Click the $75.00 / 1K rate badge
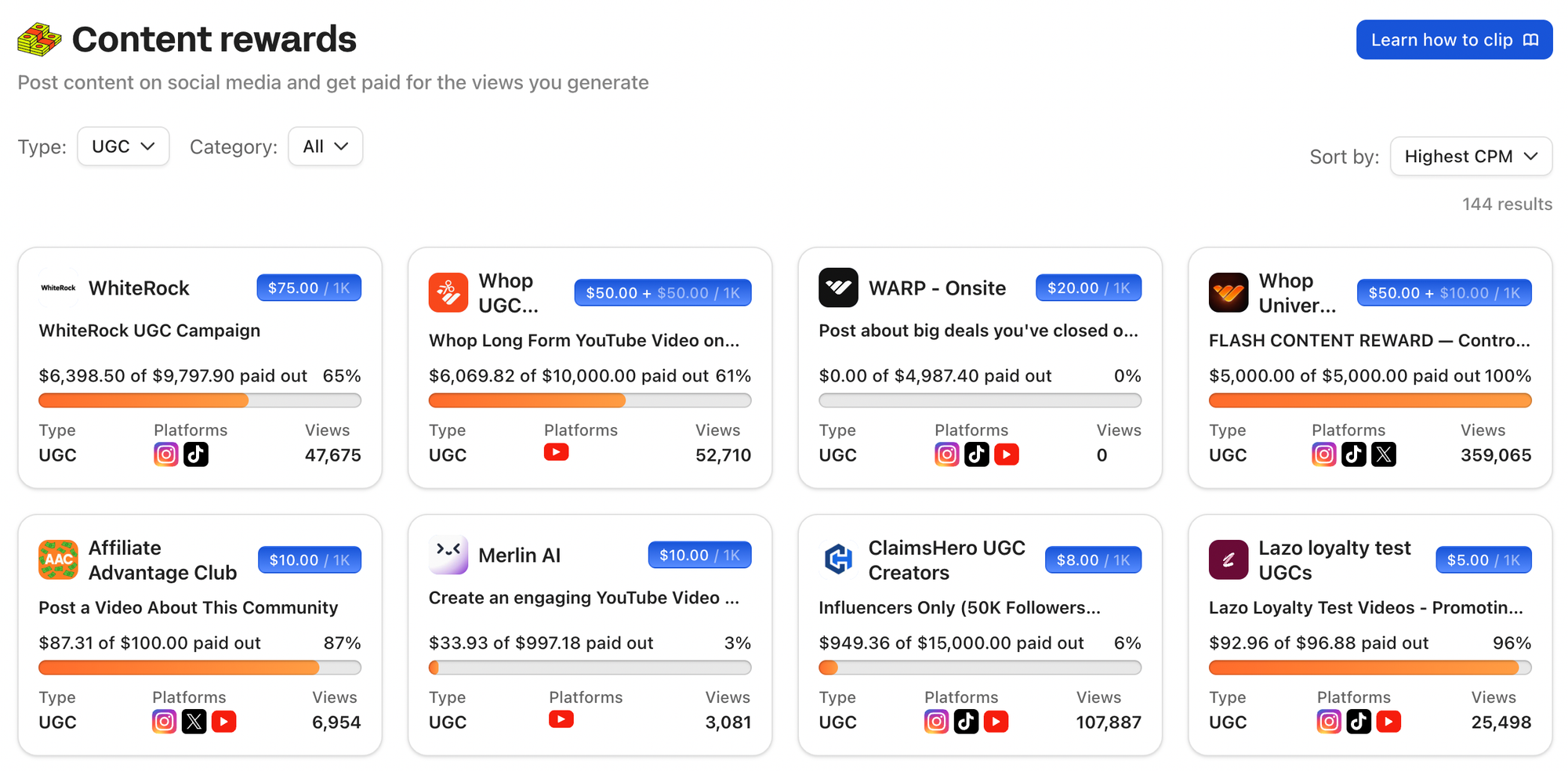Image resolution: width=1568 pixels, height=771 pixels. 309,288
